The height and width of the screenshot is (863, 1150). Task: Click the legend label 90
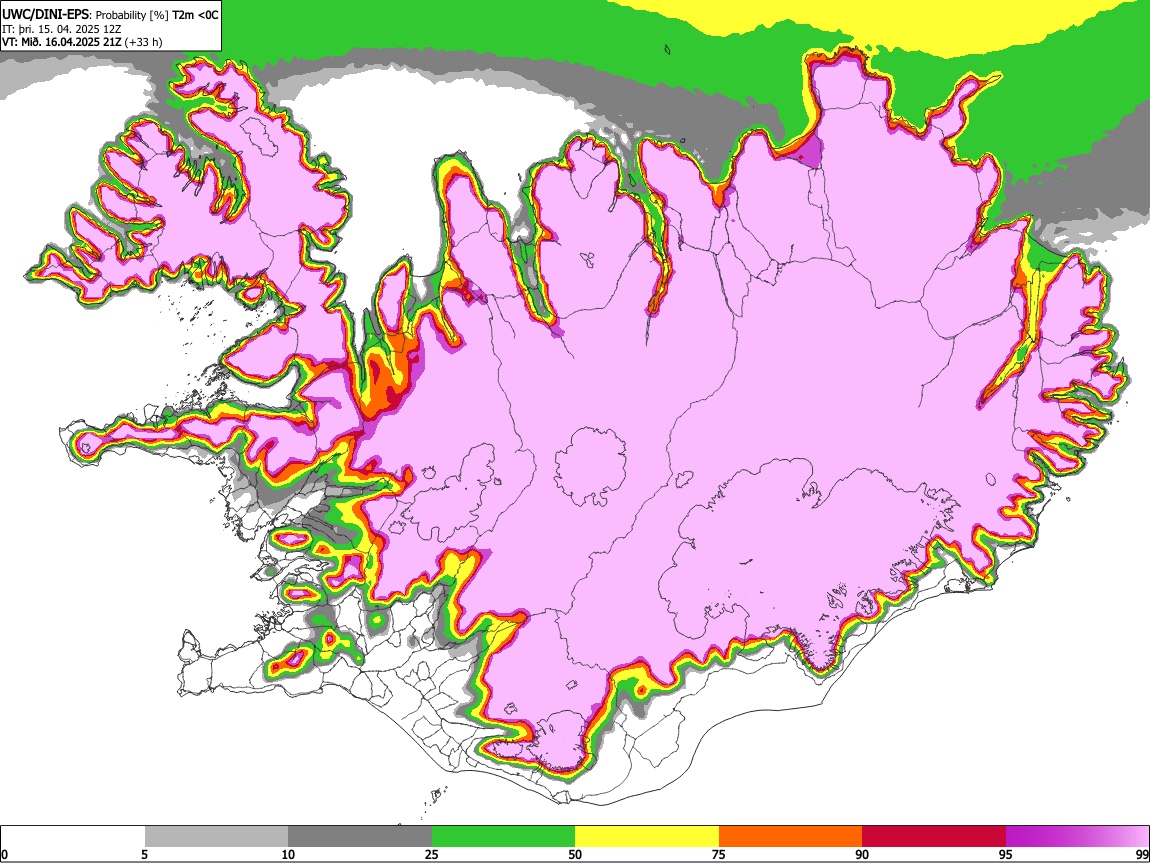pyautogui.click(x=862, y=854)
